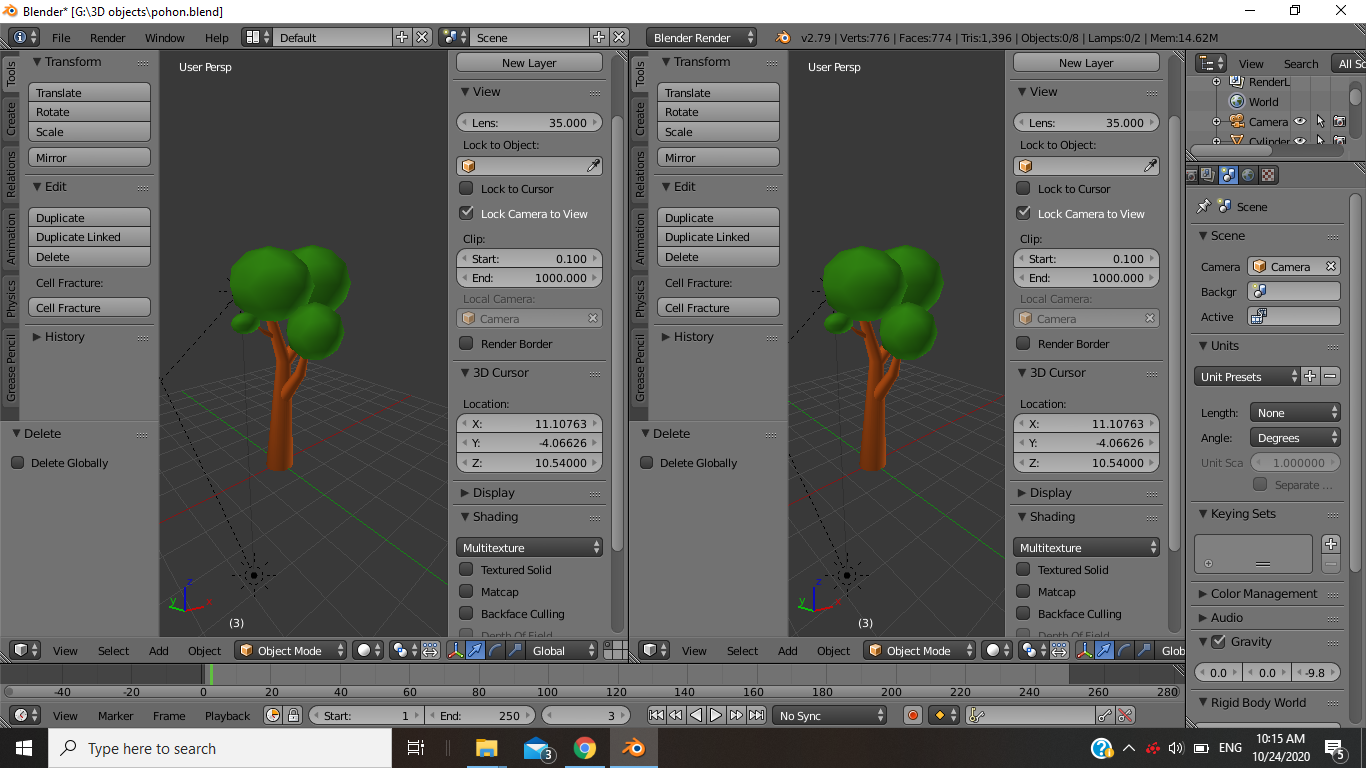Screen dimensions: 1366x768
Task: Open the No Sync dropdown
Action: (x=830, y=715)
